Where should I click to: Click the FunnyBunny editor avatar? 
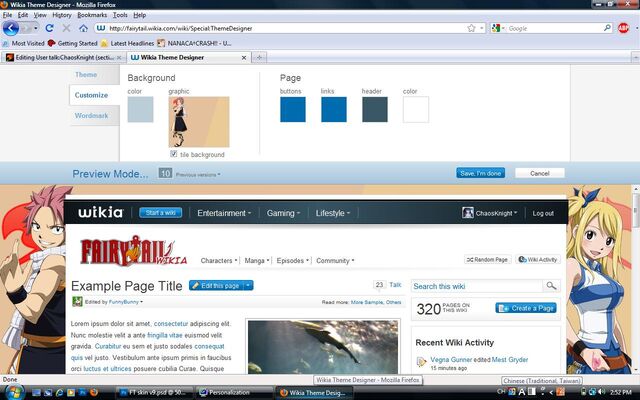[x=77, y=302]
